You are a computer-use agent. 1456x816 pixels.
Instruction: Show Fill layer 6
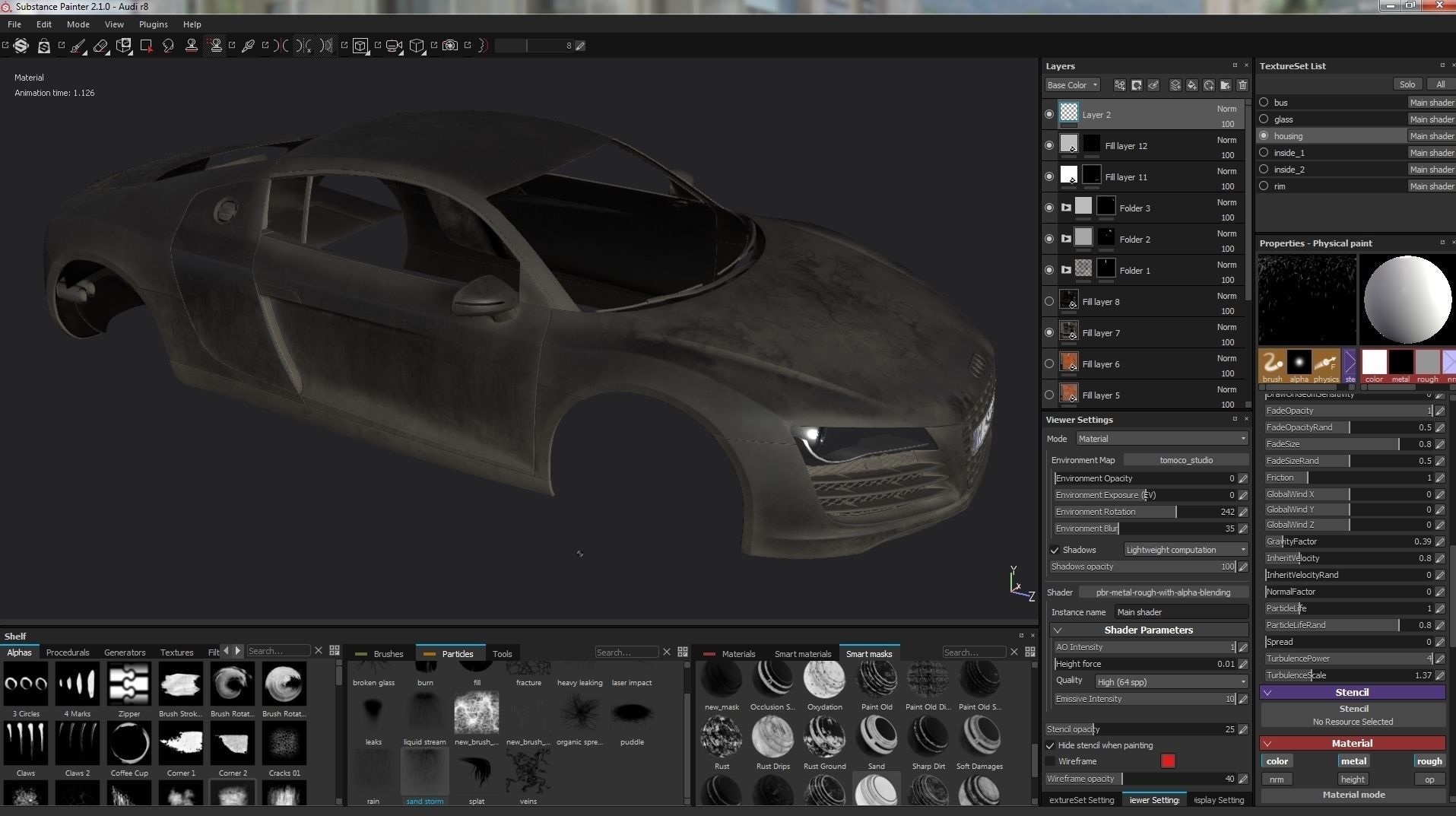(1049, 364)
